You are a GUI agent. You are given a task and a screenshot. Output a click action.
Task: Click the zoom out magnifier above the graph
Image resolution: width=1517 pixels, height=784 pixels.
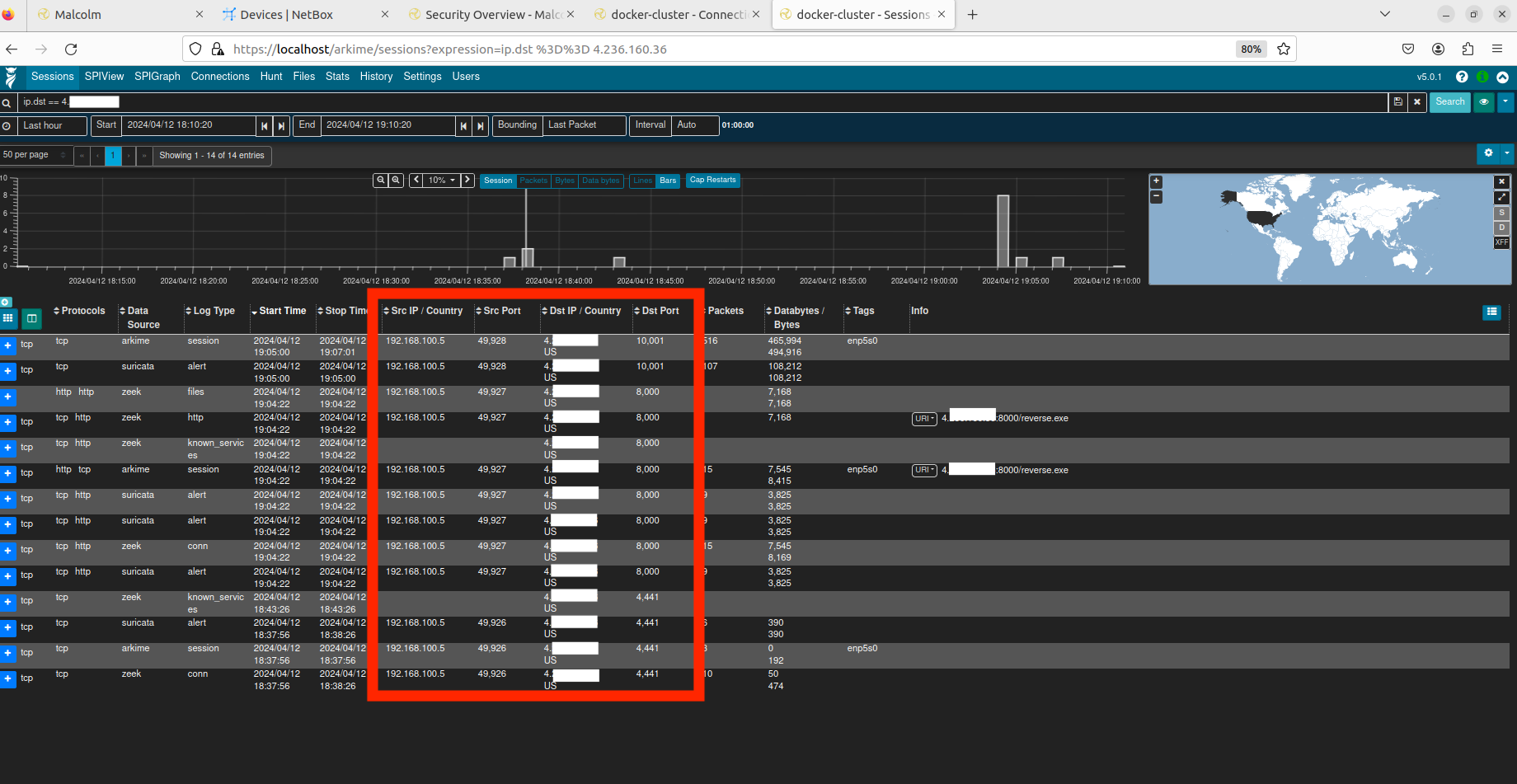pyautogui.click(x=397, y=181)
